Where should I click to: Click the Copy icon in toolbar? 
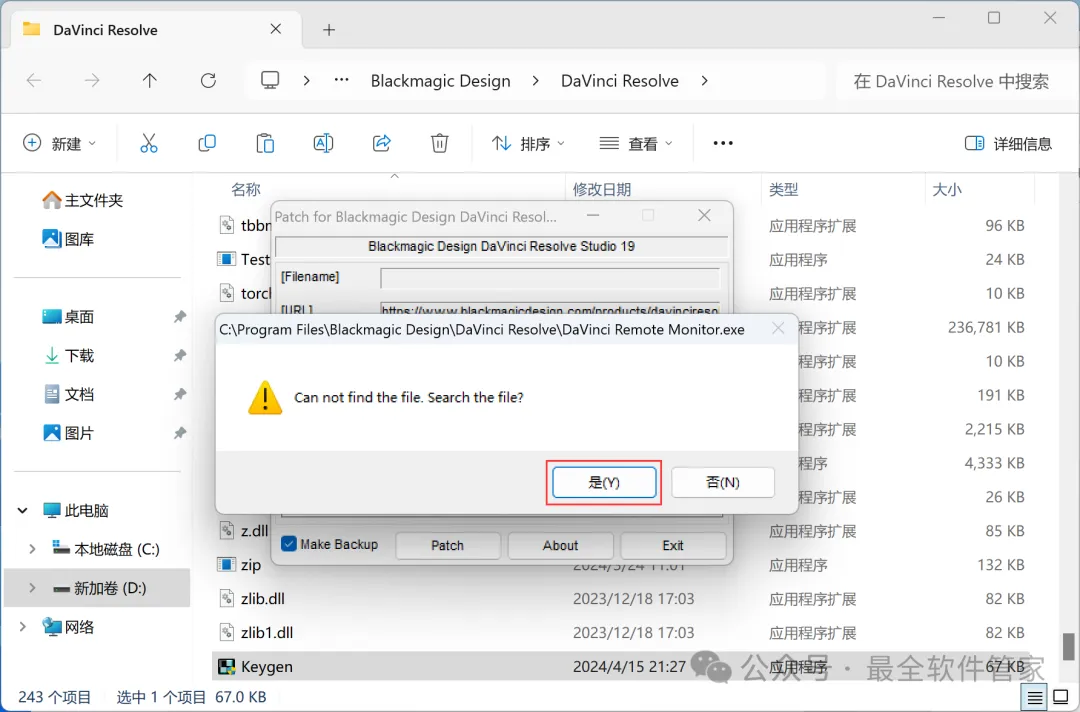tap(207, 143)
